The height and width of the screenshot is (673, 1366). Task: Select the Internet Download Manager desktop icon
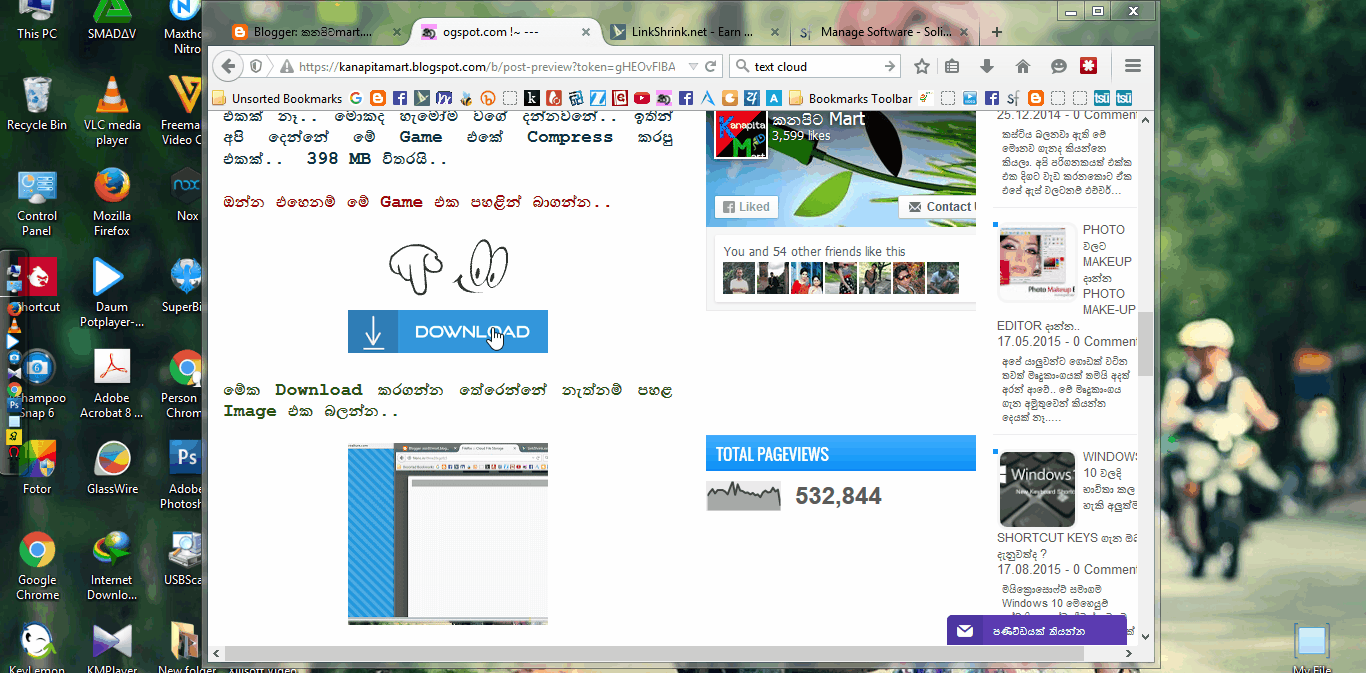112,567
